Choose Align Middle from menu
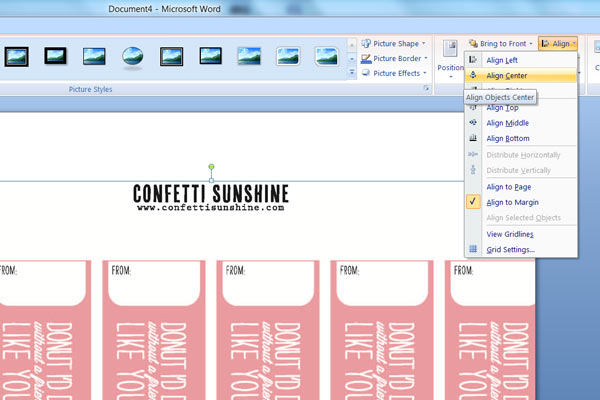This screenshot has height=400, width=600. click(521, 123)
